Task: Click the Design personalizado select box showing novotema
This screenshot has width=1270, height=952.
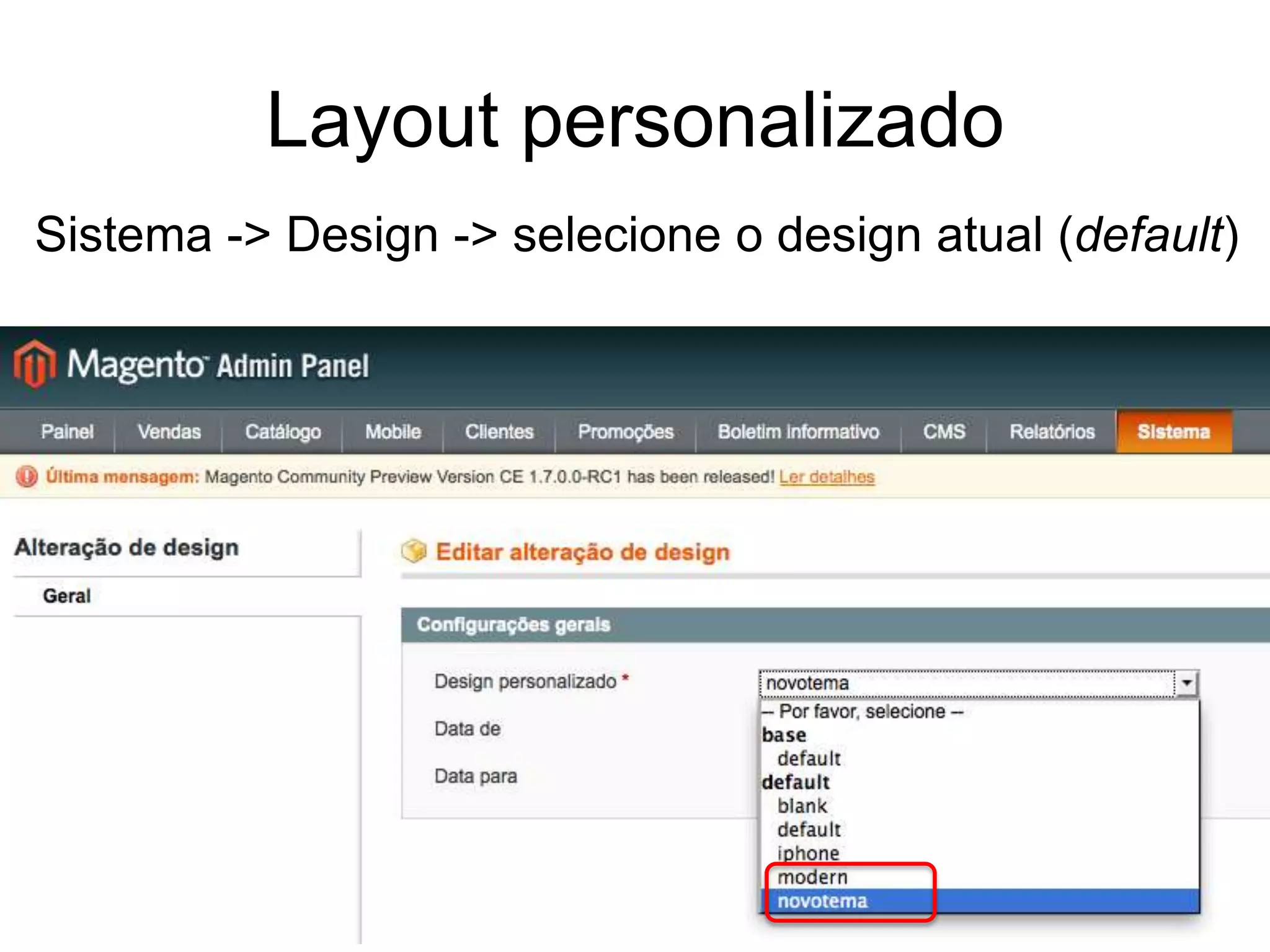Action: (x=979, y=683)
